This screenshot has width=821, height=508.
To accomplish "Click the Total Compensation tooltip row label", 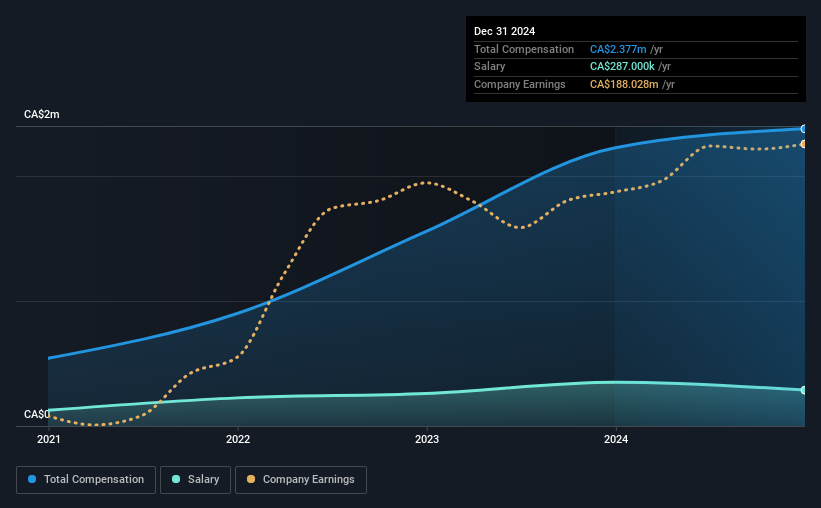I will tap(524, 49).
